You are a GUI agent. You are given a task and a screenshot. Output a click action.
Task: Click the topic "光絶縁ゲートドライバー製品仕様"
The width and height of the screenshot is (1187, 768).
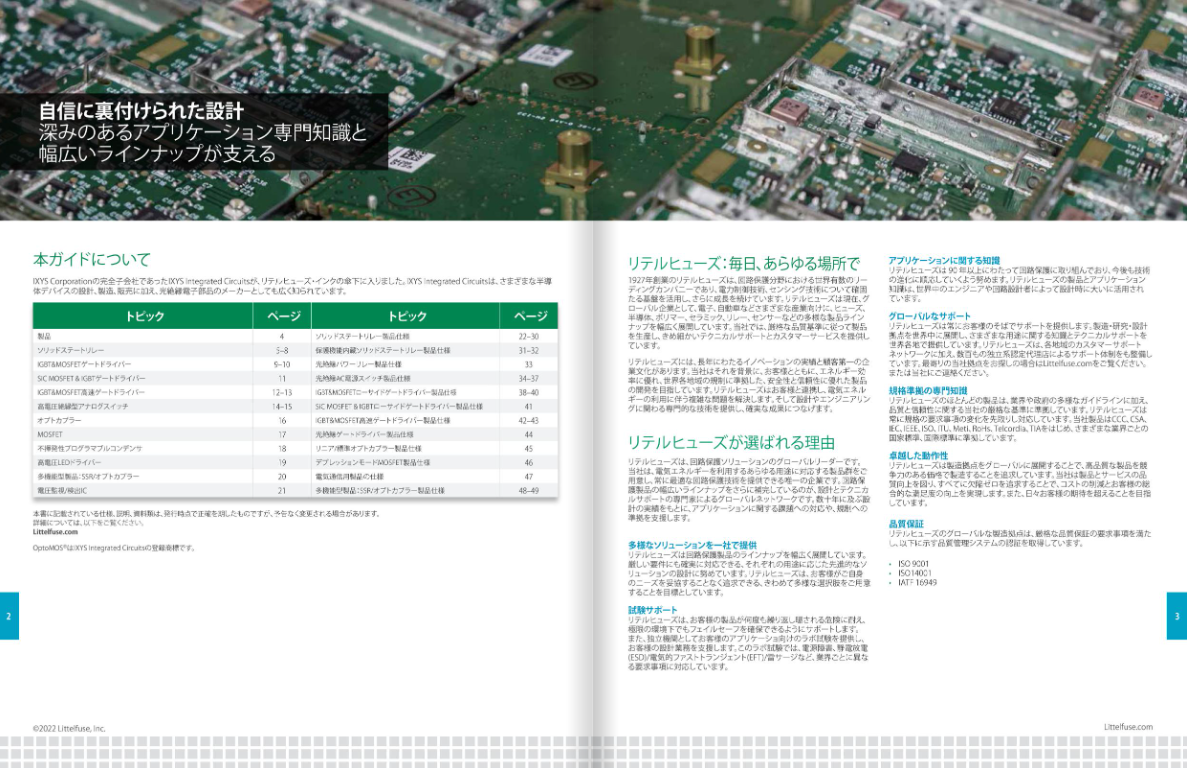pyautogui.click(x=364, y=434)
